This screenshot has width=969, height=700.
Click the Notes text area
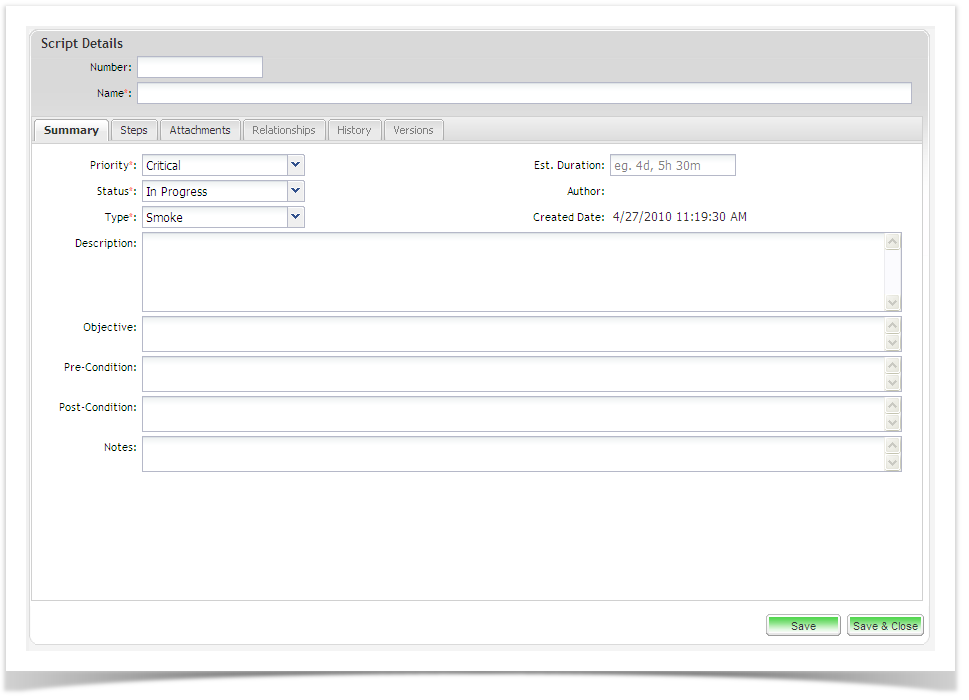[512, 454]
